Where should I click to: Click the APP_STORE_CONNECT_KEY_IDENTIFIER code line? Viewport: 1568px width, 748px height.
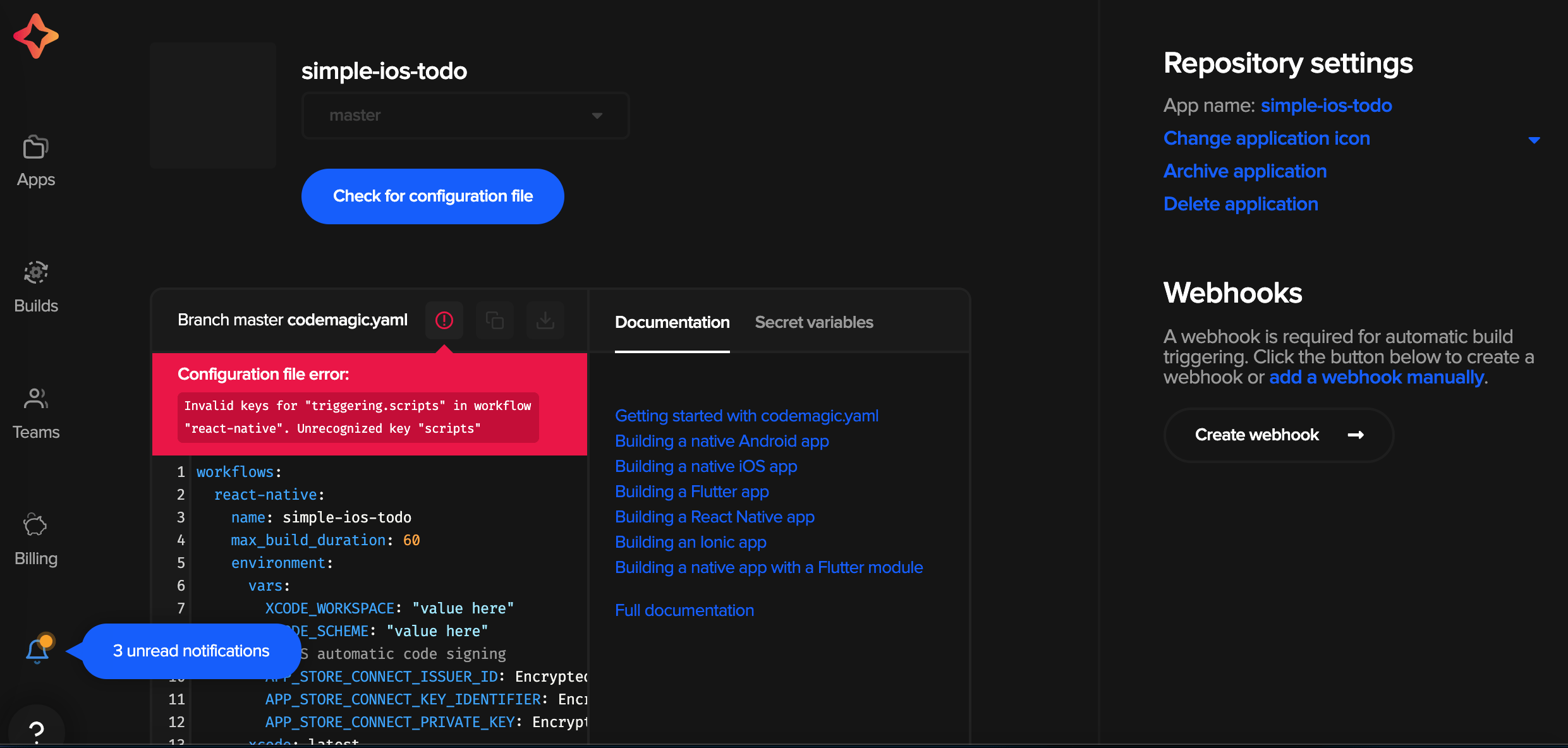[x=427, y=699]
